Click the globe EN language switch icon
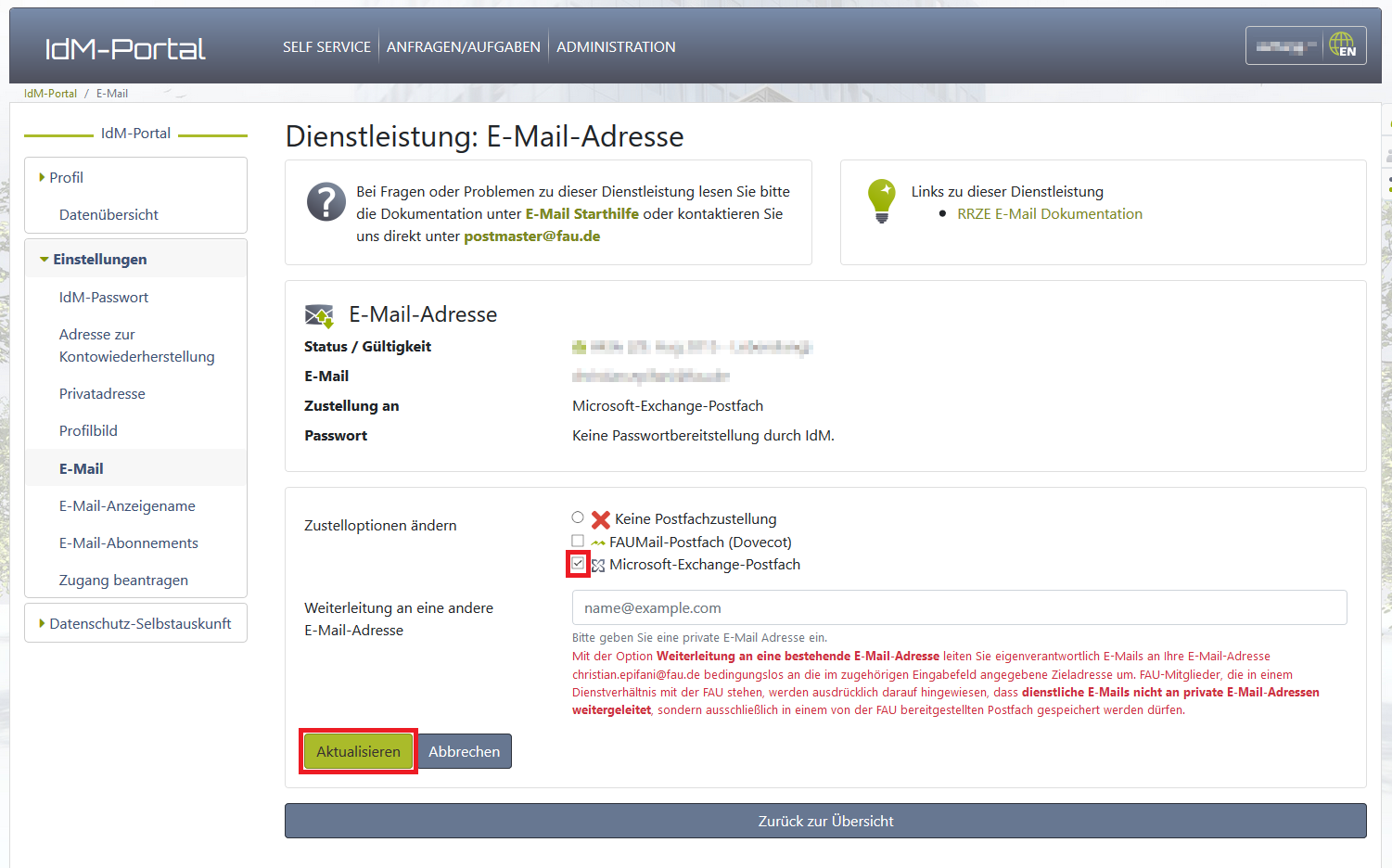This screenshot has width=1392, height=868. 1342,45
